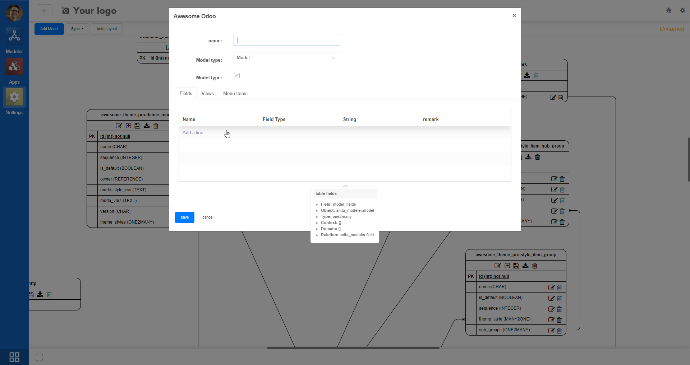
Task: Switch to the Fields tab
Action: pos(186,93)
